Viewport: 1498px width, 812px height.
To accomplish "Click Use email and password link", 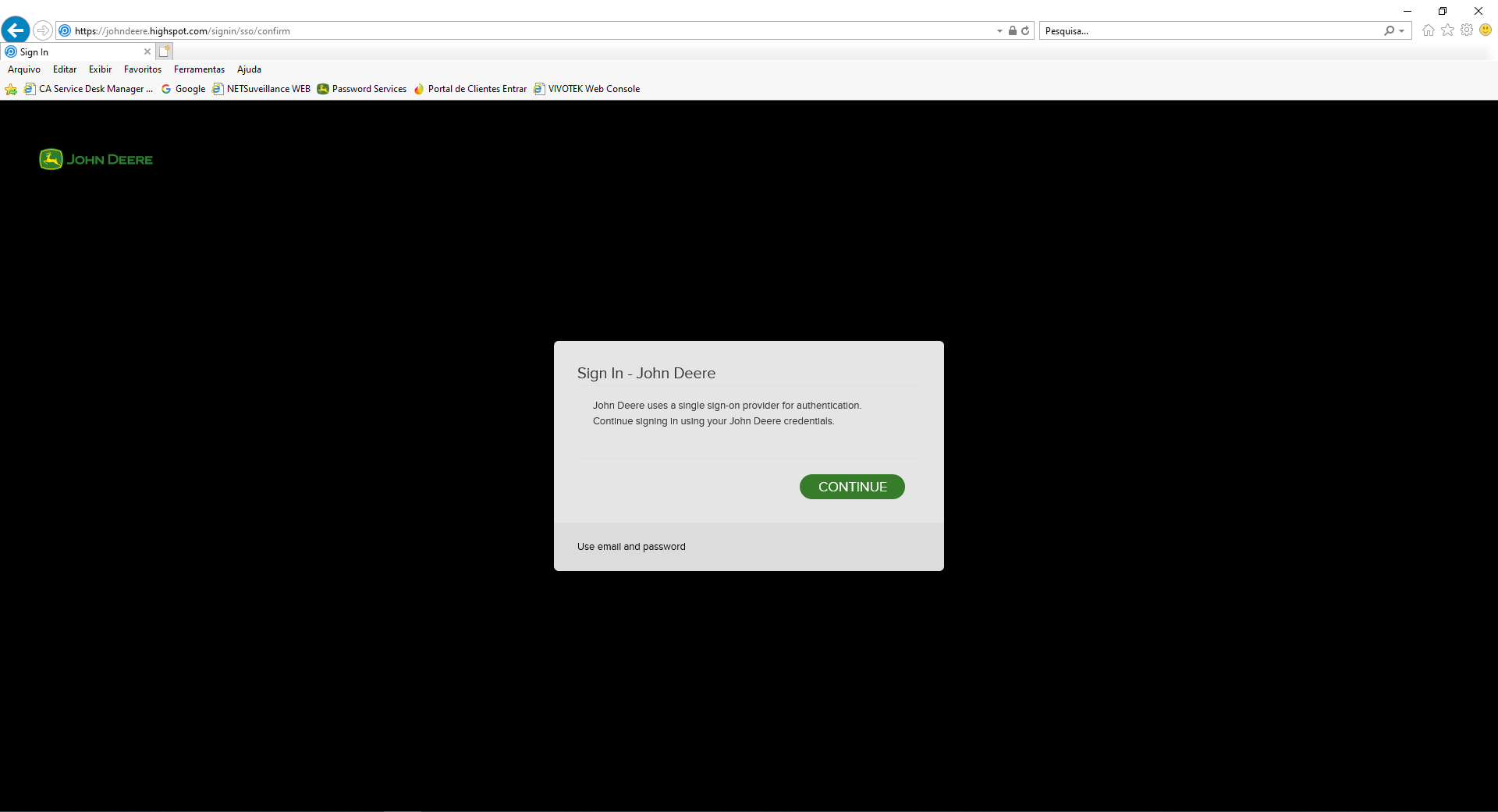I will 631,547.
